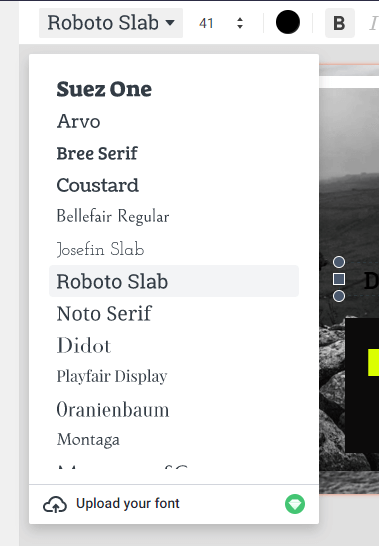Select the Noto Serif font option
Screen dimensions: 379x546
click(104, 313)
